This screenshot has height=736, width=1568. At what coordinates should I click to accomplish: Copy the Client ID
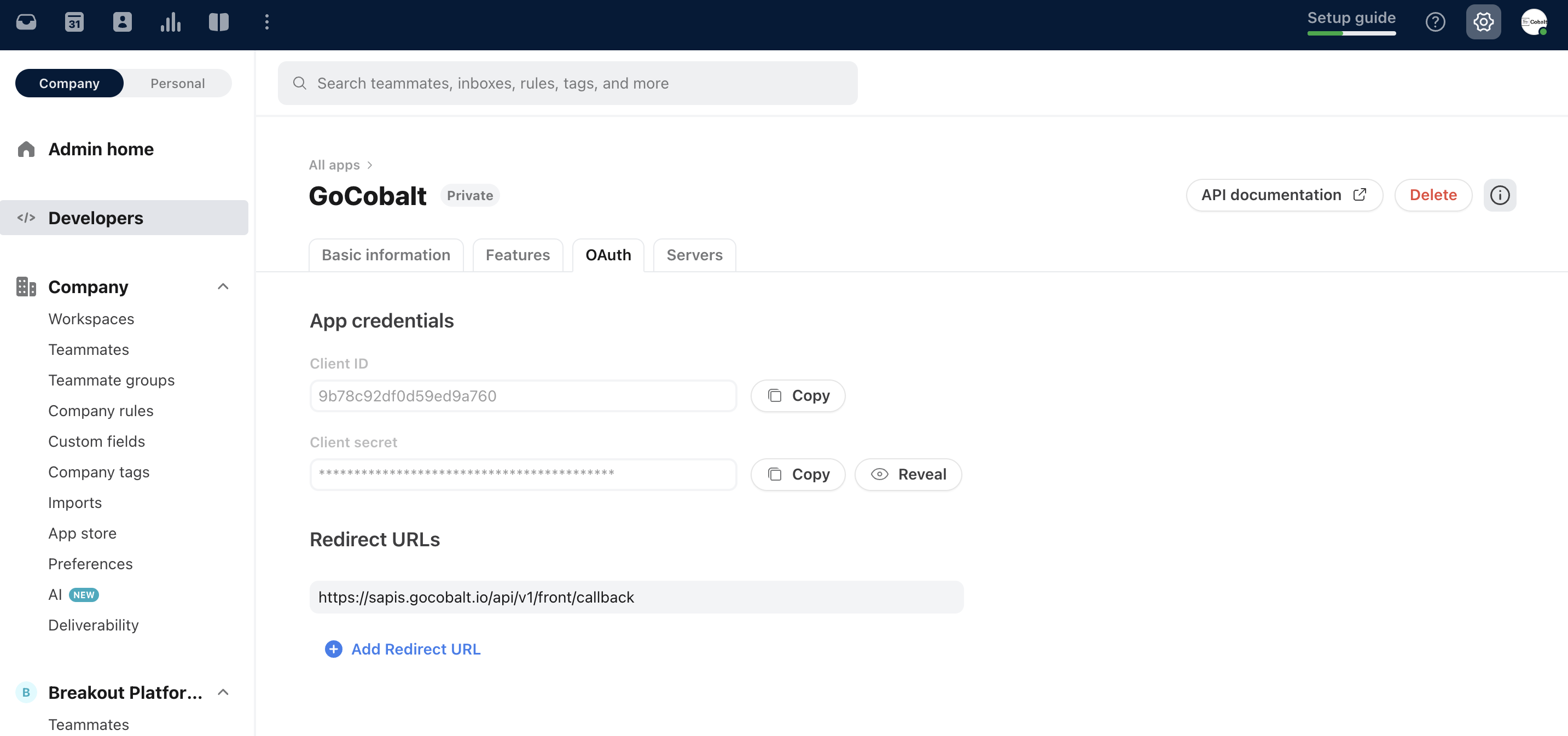tap(797, 396)
